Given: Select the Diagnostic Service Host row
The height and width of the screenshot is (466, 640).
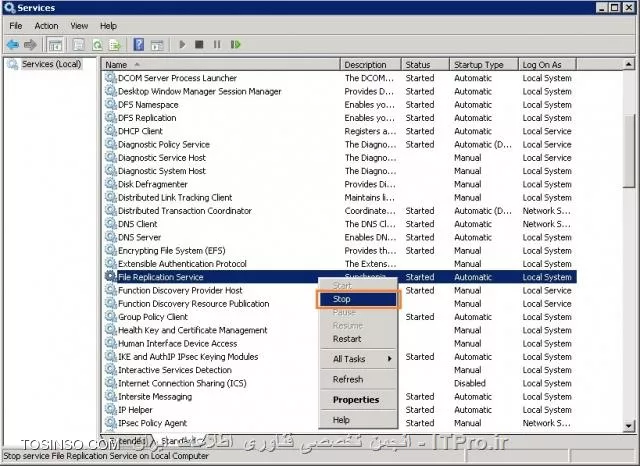Looking at the screenshot, I should coord(339,158).
